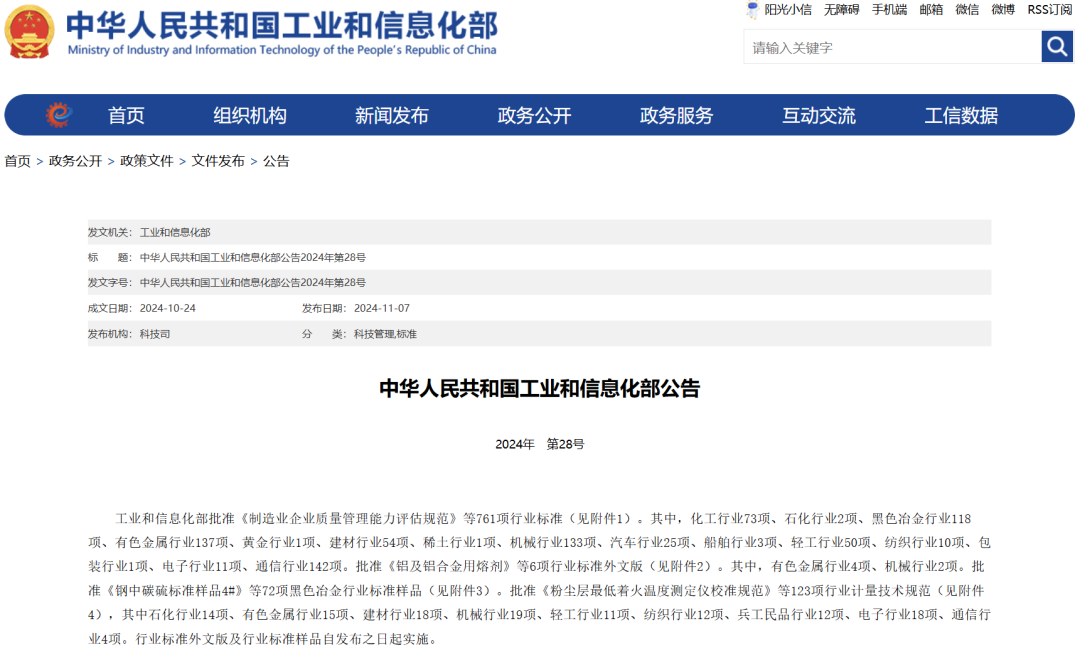Click the 阳光小信 robot icon
The width and height of the screenshot is (1080, 653).
click(751, 9)
